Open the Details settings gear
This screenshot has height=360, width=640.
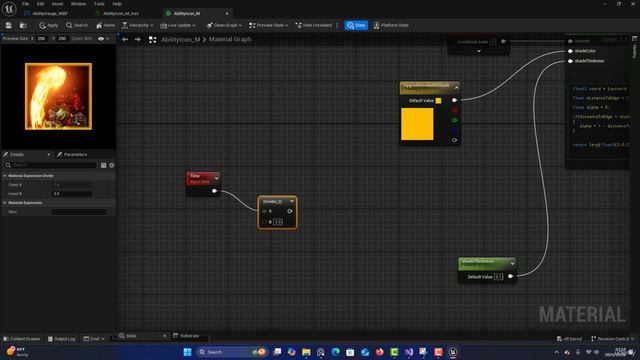[111, 165]
